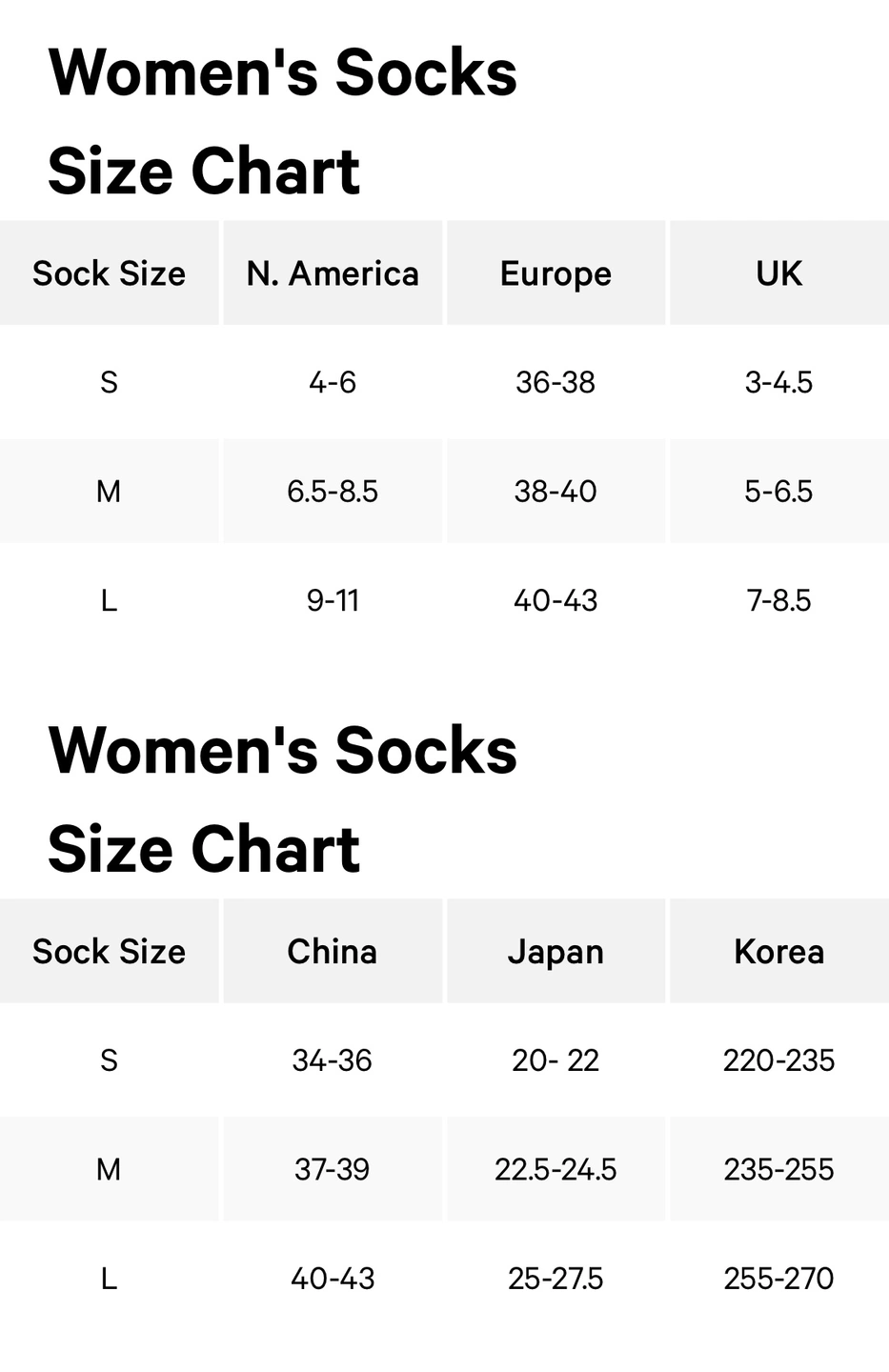
Task: Click the UK value 3-4.5
Action: (x=779, y=382)
